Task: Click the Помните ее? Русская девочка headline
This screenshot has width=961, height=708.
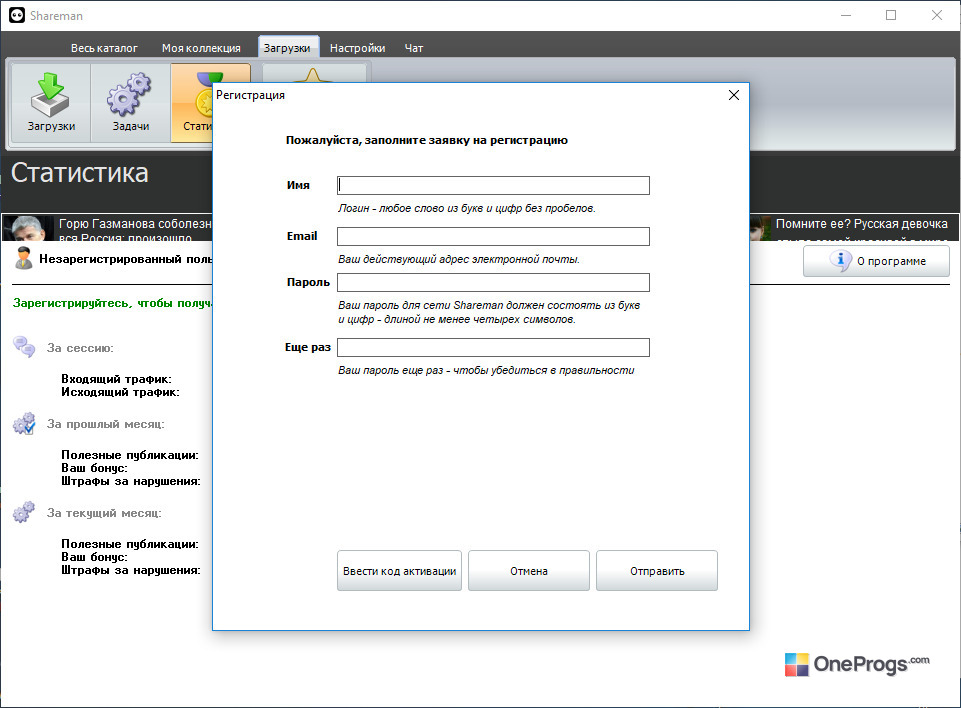Action: pos(861,224)
